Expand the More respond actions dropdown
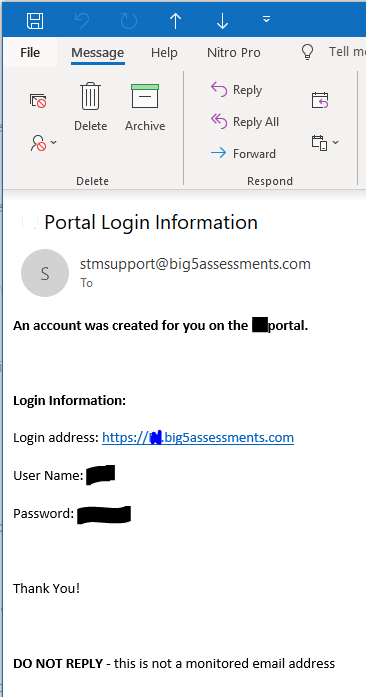This screenshot has width=366, height=697. click(325, 143)
